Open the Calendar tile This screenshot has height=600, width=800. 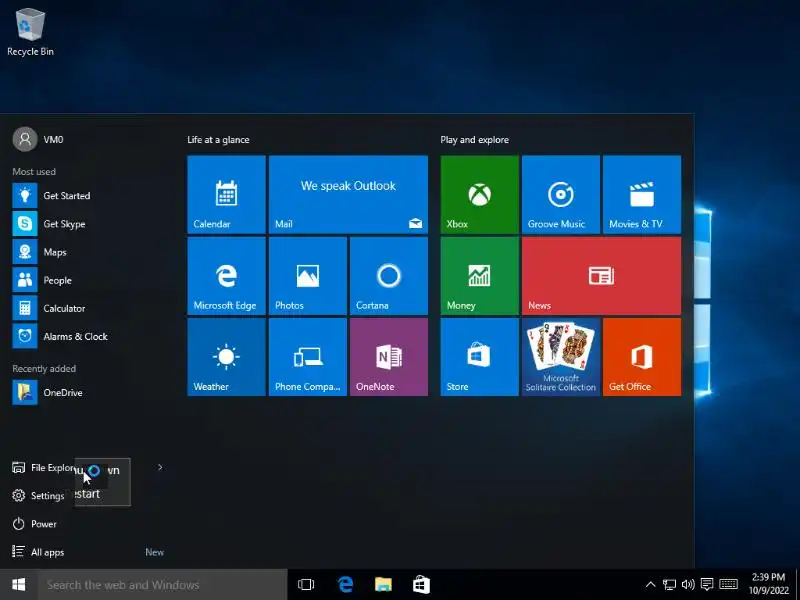[227, 194]
